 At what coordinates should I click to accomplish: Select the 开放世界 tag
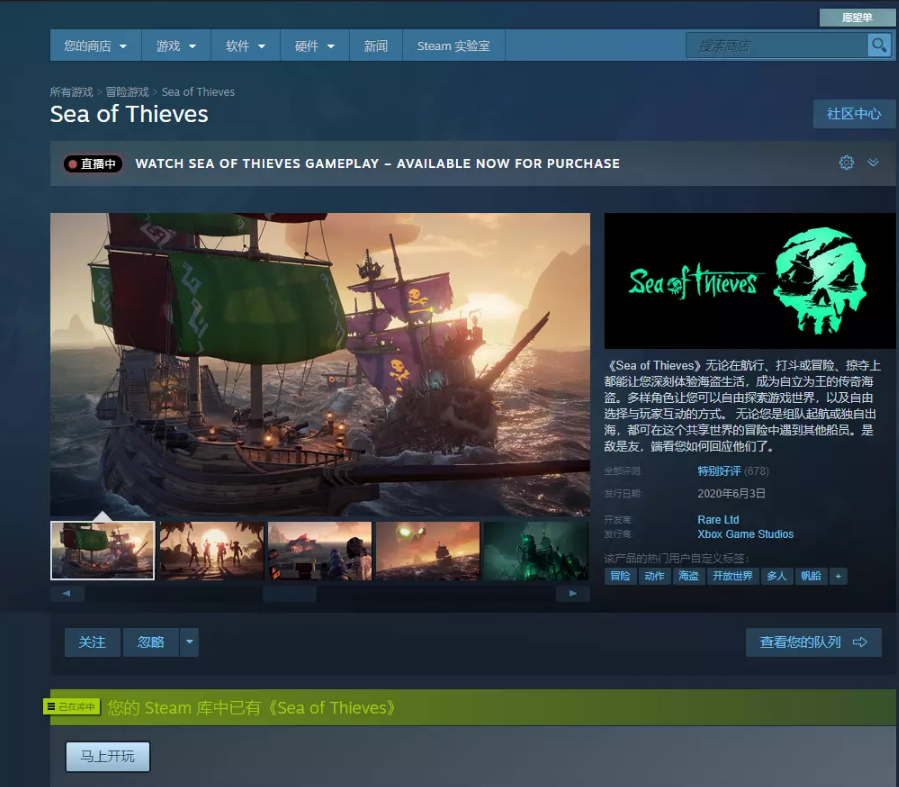click(733, 576)
